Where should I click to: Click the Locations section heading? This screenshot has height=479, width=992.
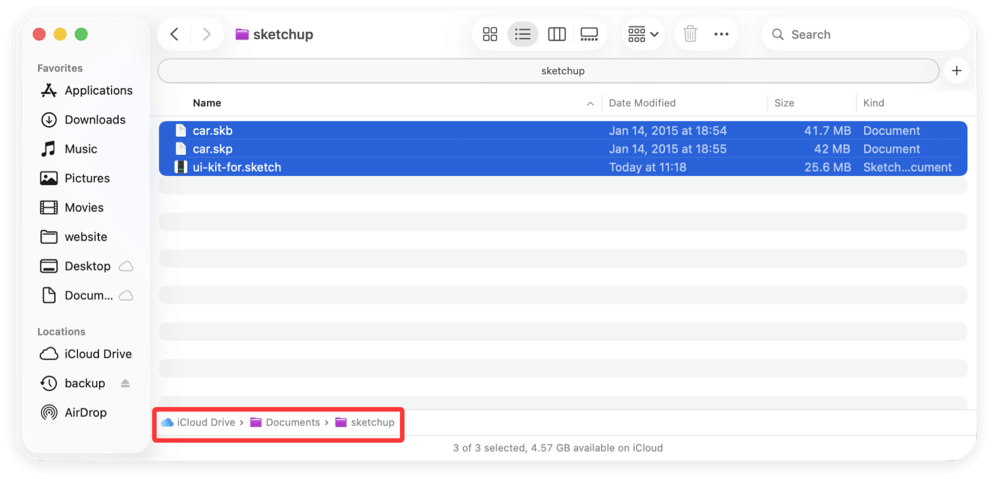(x=61, y=332)
